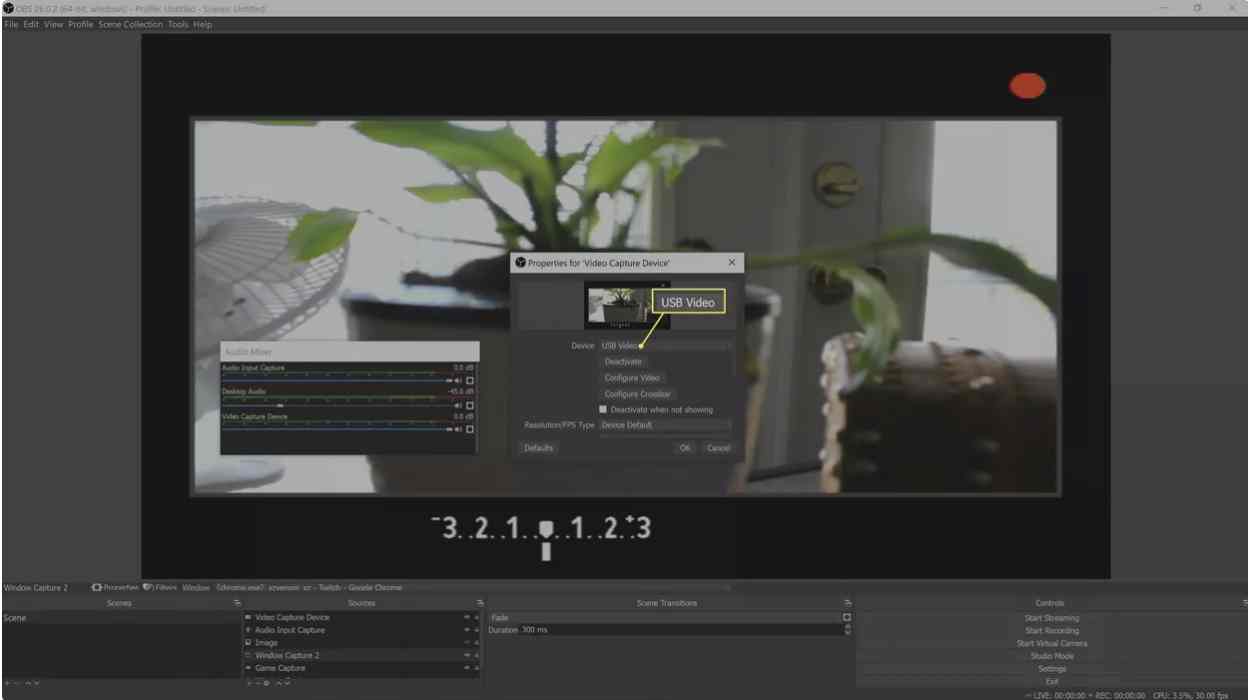Click Start Streaming

[x=1052, y=618]
